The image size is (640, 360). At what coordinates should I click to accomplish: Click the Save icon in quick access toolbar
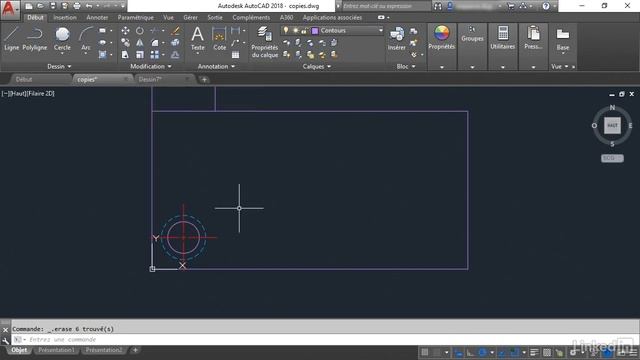point(53,6)
